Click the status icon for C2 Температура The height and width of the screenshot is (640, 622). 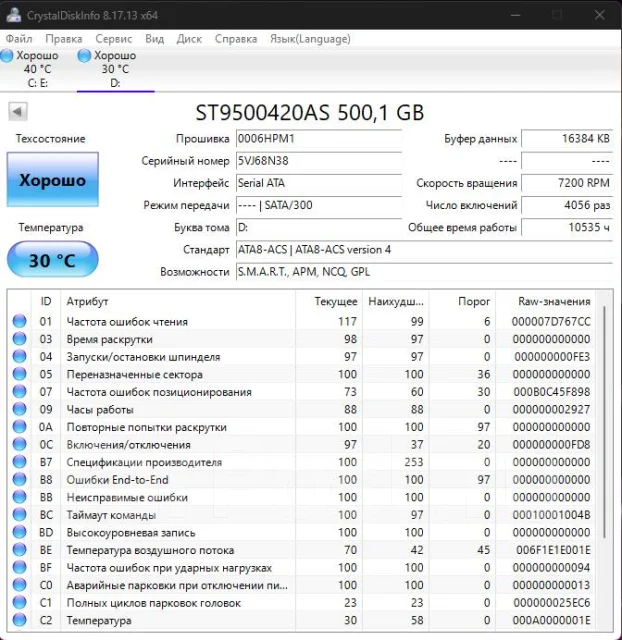(19, 620)
